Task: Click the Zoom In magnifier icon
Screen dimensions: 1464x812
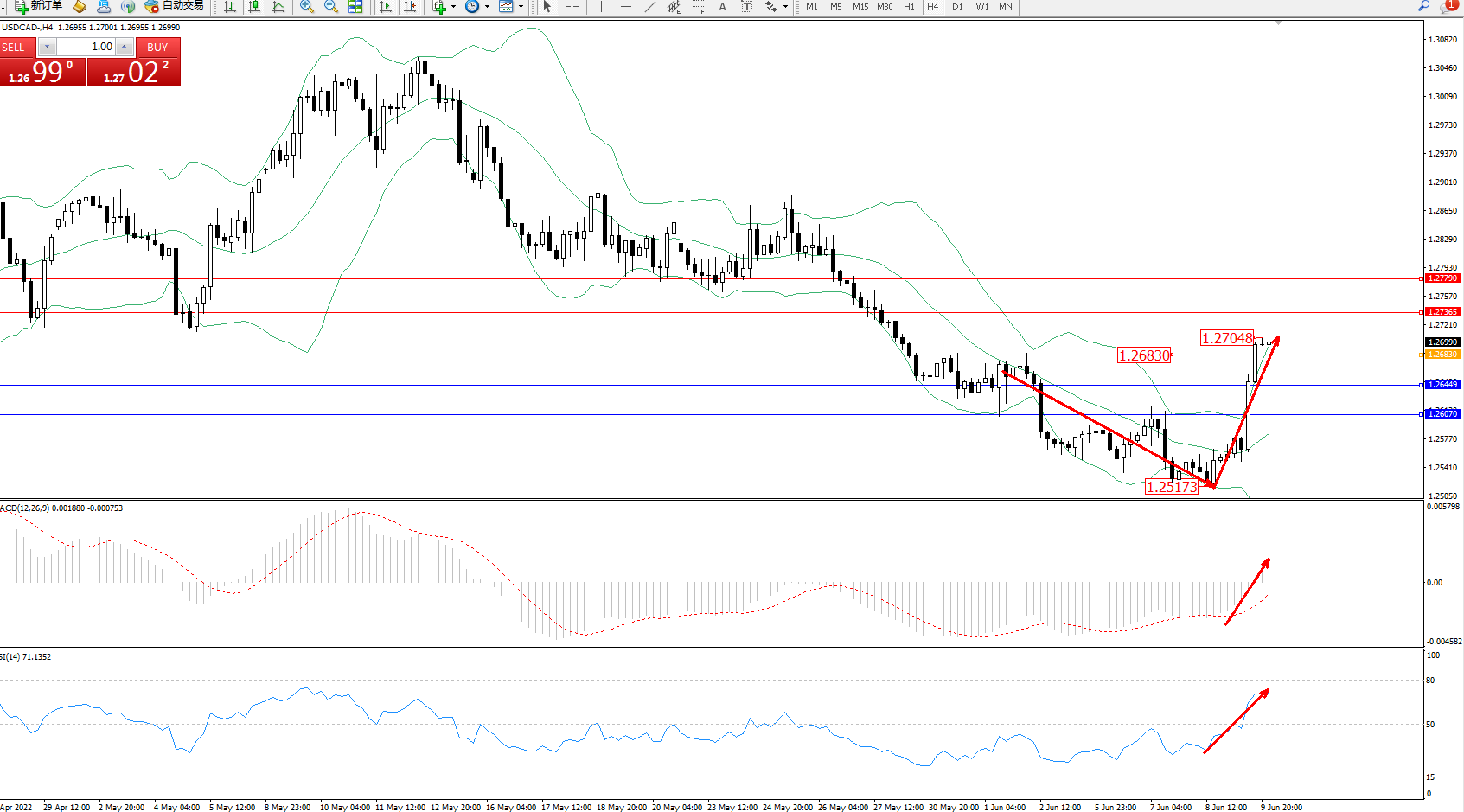Action: pos(306,7)
